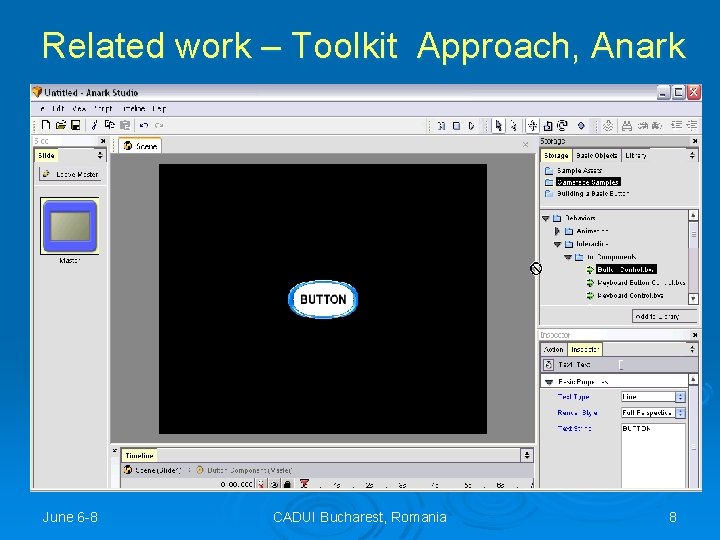Collapse the Interactive tree folder
This screenshot has width=720, height=540.
[557, 244]
